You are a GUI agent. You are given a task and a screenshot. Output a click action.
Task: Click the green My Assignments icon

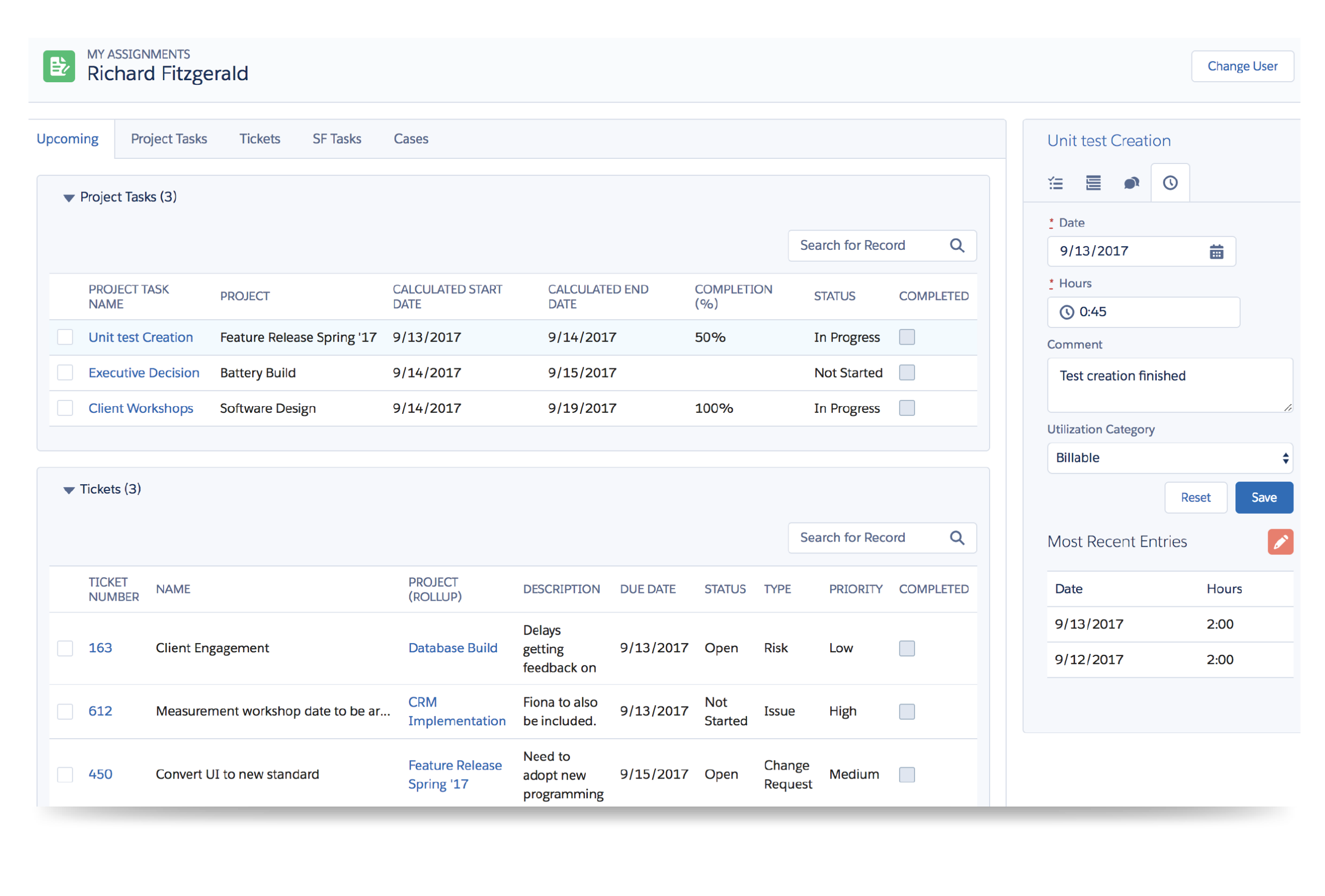[58, 66]
